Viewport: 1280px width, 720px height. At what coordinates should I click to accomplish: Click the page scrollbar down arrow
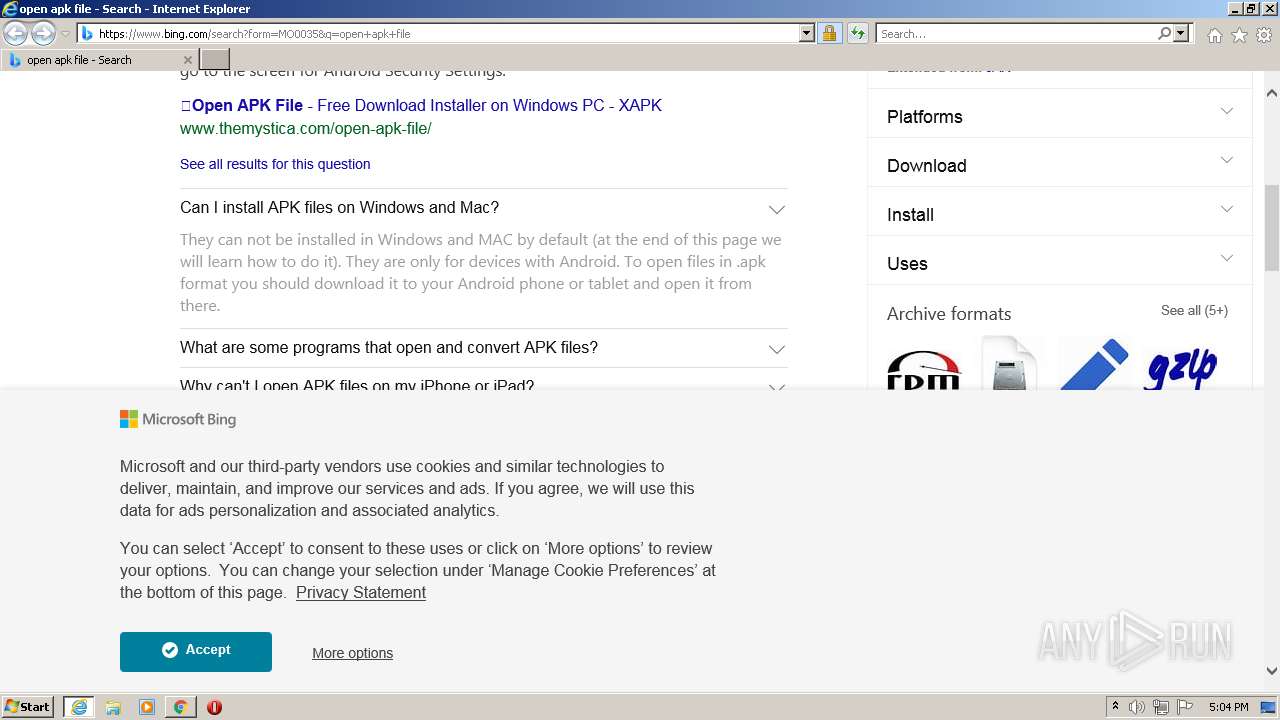tap(1272, 671)
